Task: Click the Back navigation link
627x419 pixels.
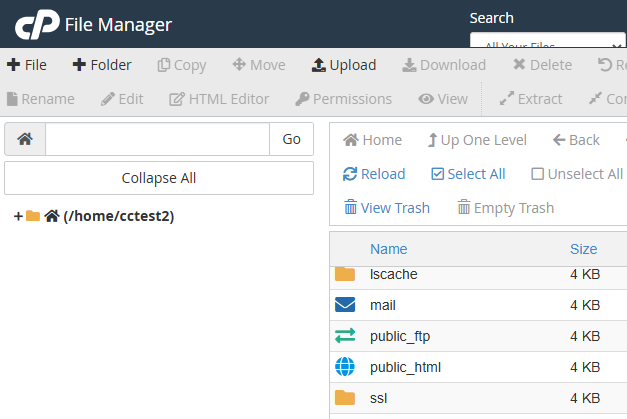Action: (576, 140)
